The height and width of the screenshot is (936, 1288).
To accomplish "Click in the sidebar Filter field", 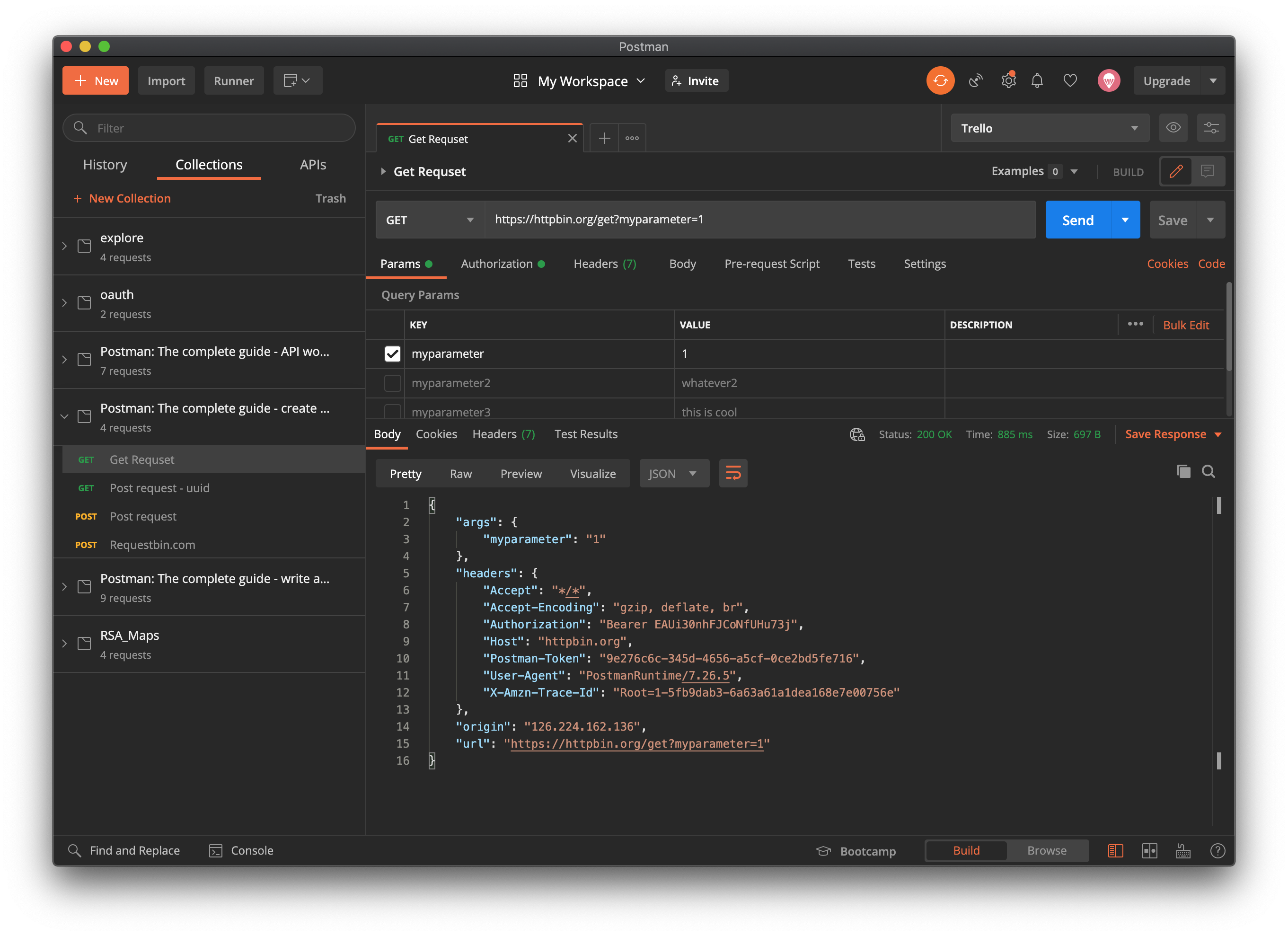I will [209, 128].
